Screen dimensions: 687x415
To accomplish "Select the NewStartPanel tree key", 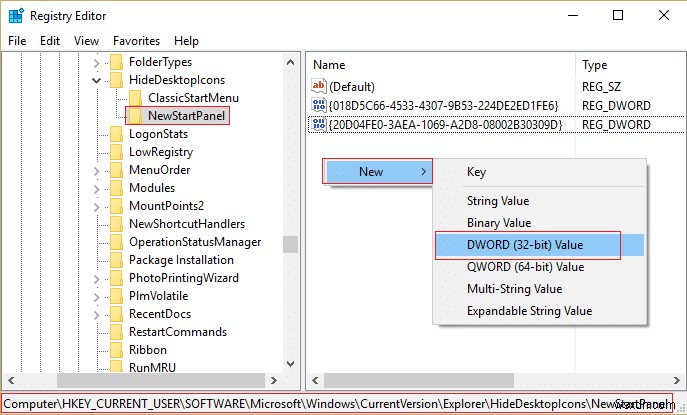I will [186, 116].
